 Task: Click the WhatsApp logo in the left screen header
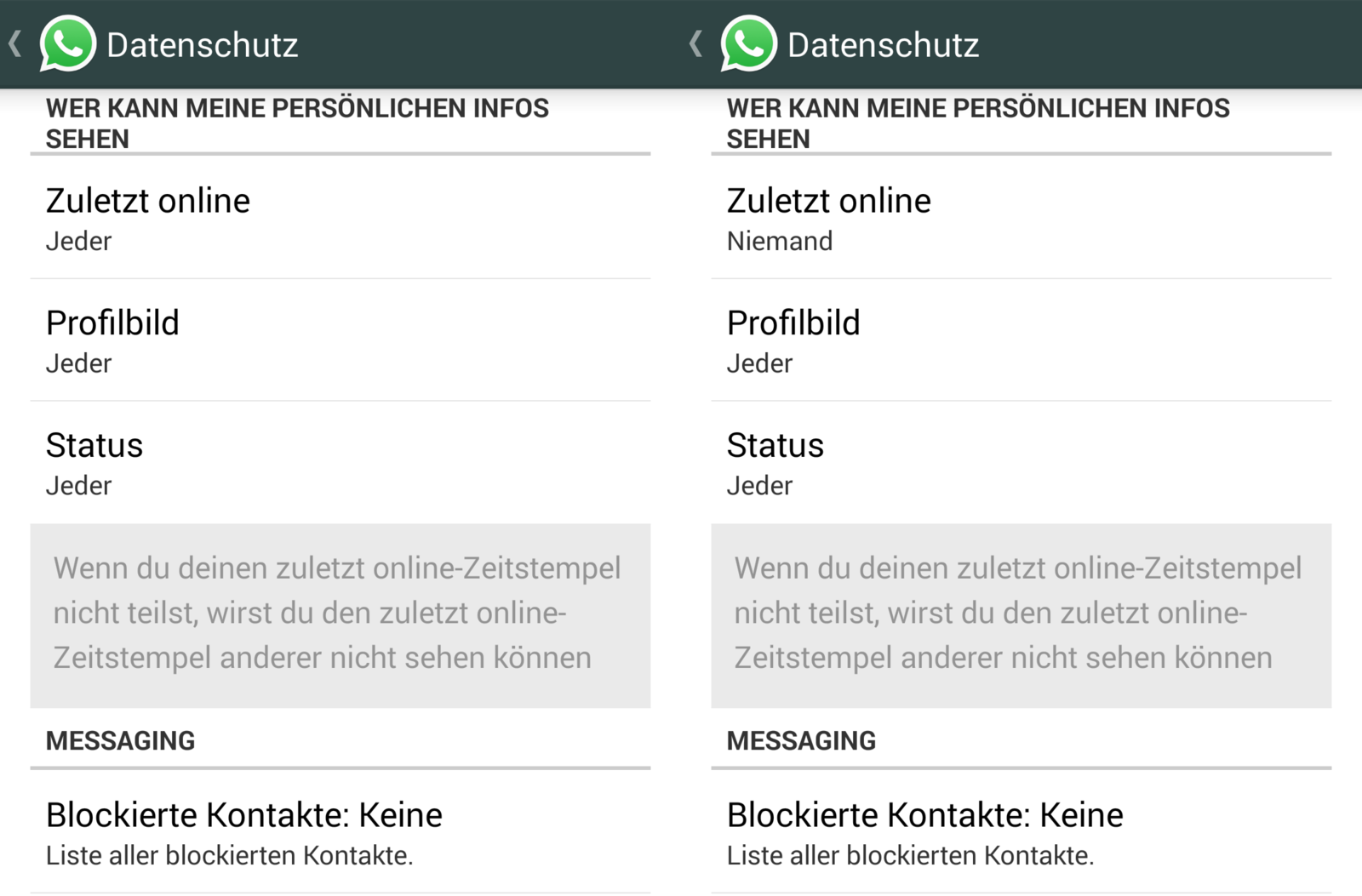coord(67,43)
